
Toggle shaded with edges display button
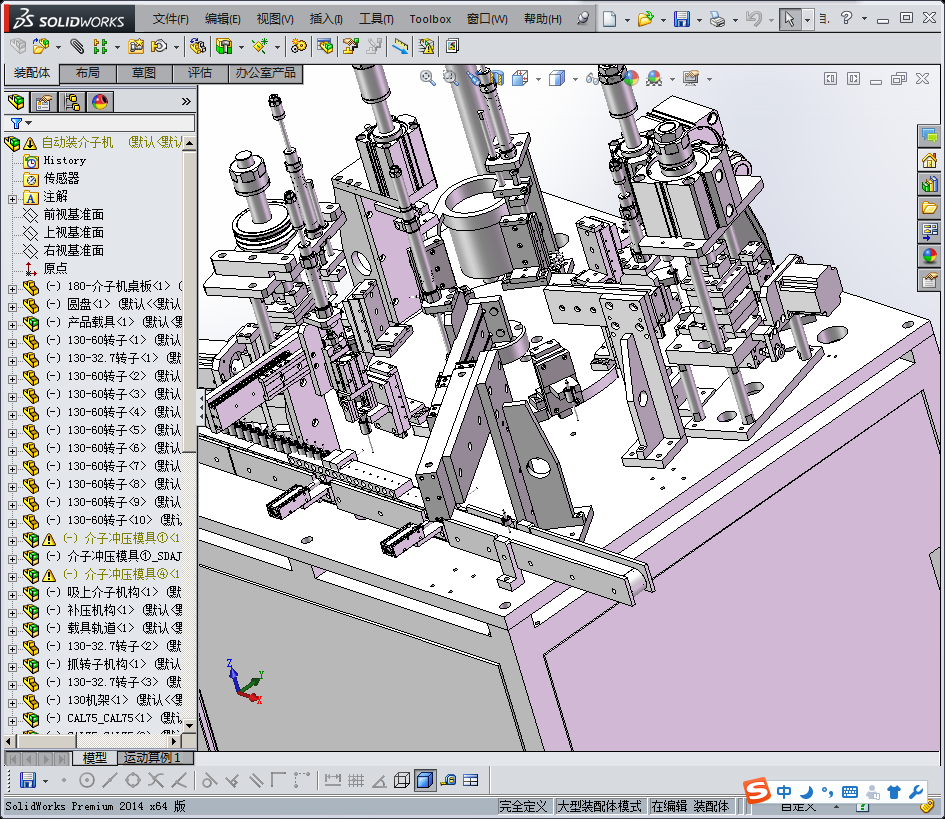[425, 780]
